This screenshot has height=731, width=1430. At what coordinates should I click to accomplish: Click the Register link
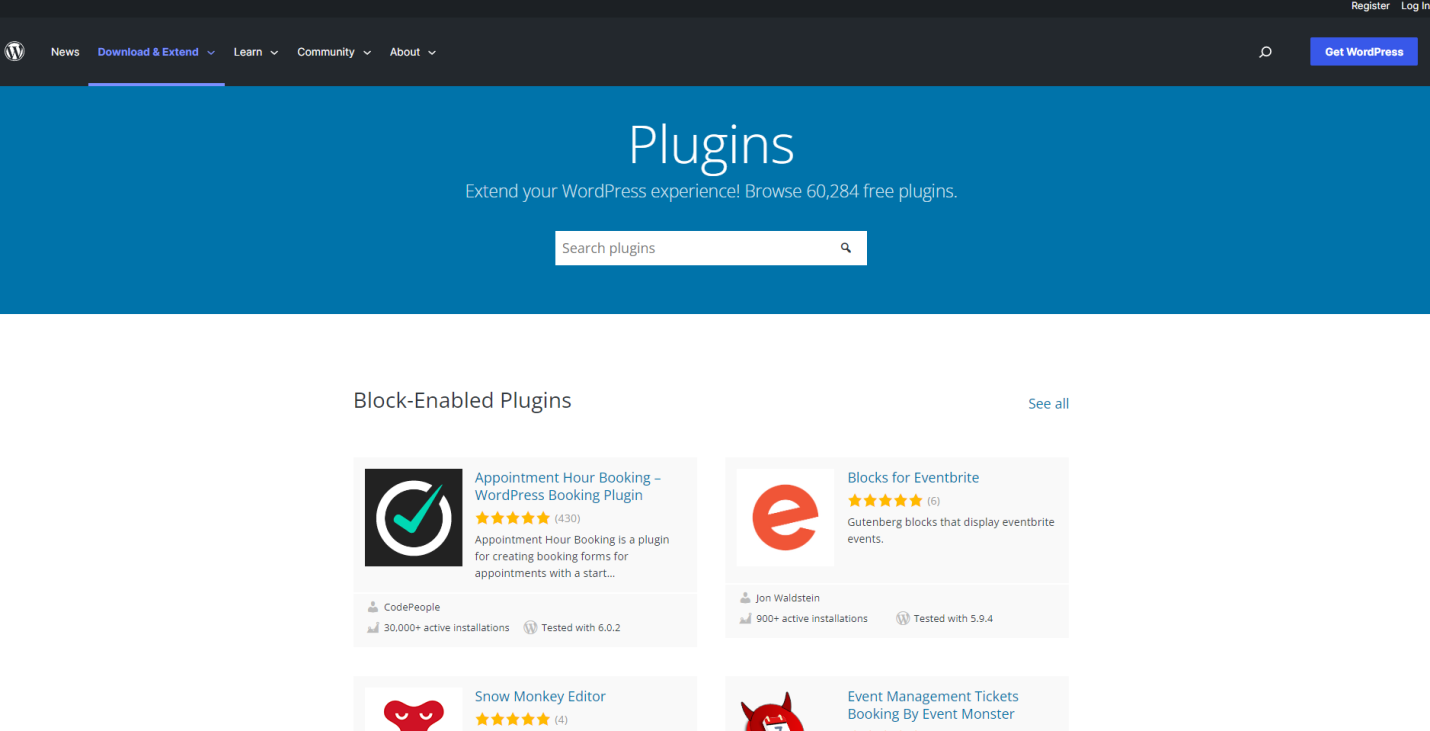tap(1370, 6)
